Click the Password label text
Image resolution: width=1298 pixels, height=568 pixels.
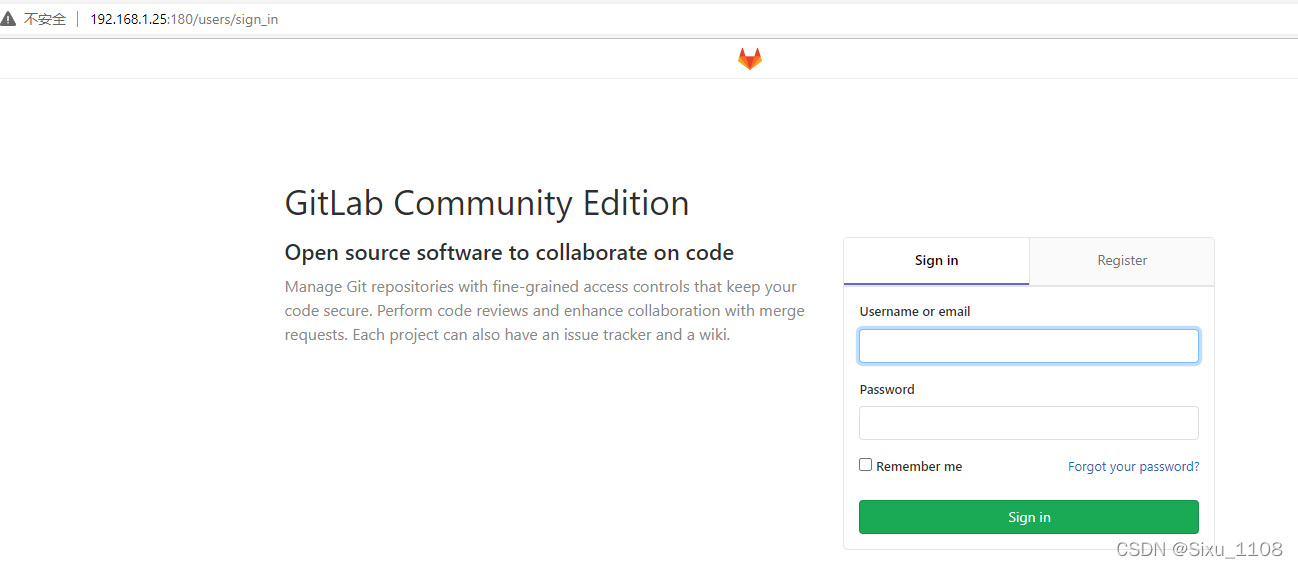tap(887, 390)
